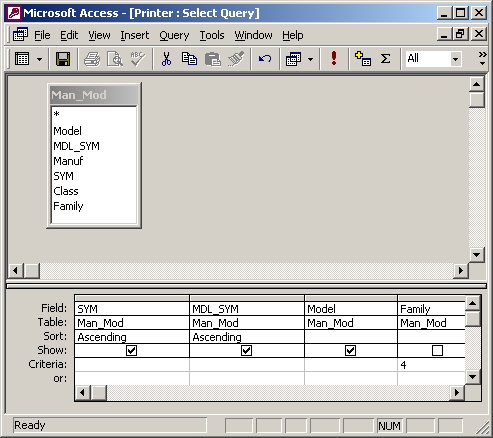This screenshot has height=438, width=493.
Task: Open the Edit menu
Action: [x=69, y=35]
